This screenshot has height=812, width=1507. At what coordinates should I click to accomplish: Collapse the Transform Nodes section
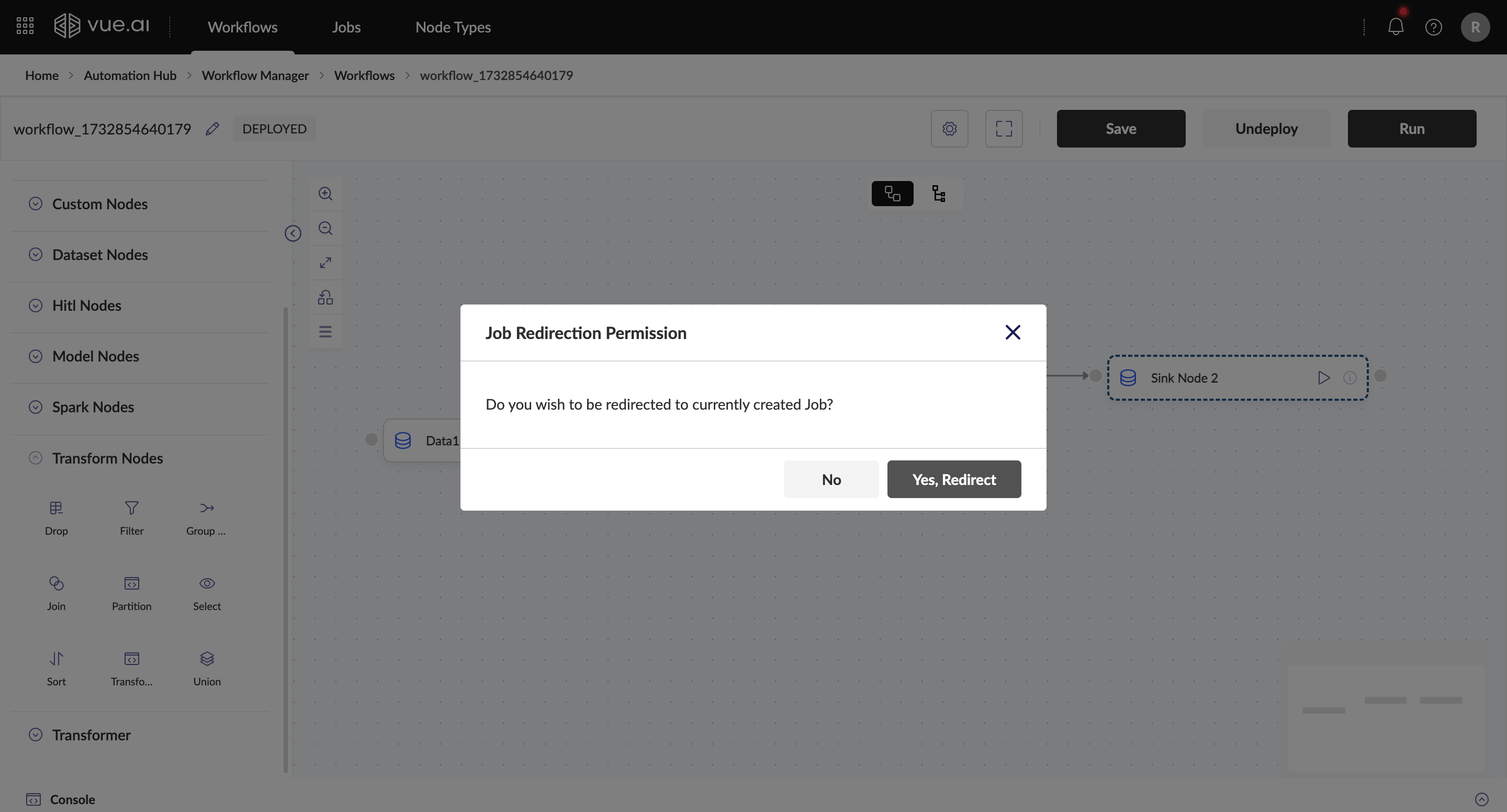[36, 458]
